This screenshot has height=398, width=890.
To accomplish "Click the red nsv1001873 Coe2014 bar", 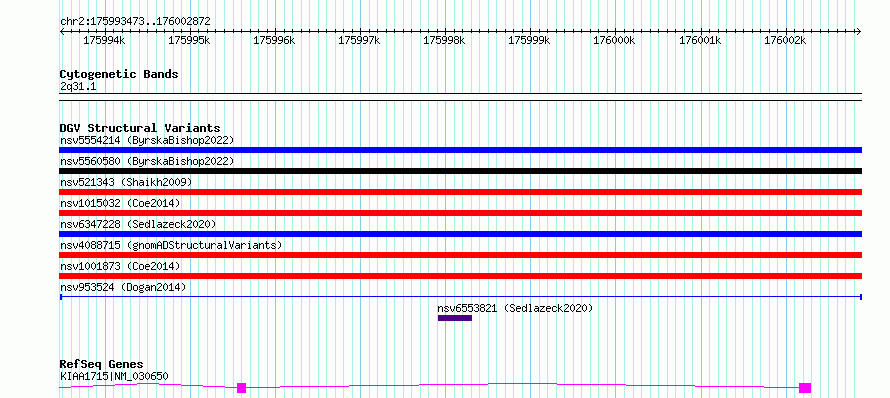I will tap(460, 276).
